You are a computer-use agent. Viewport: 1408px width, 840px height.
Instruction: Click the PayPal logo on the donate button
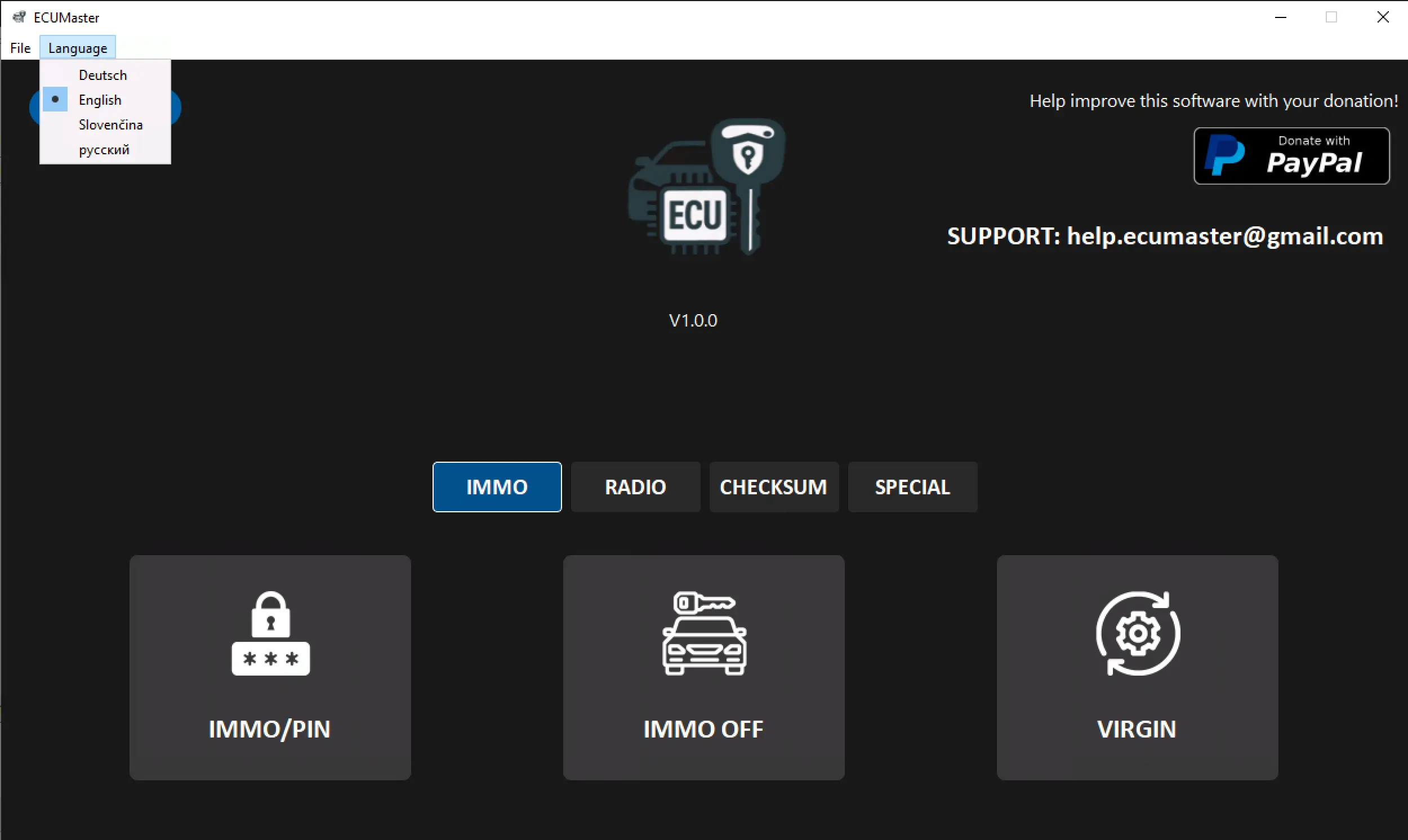pyautogui.click(x=1224, y=155)
